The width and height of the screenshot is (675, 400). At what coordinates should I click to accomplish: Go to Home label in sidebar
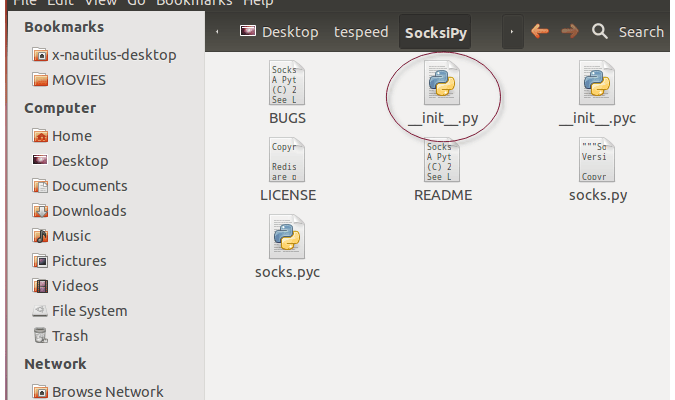coord(72,136)
